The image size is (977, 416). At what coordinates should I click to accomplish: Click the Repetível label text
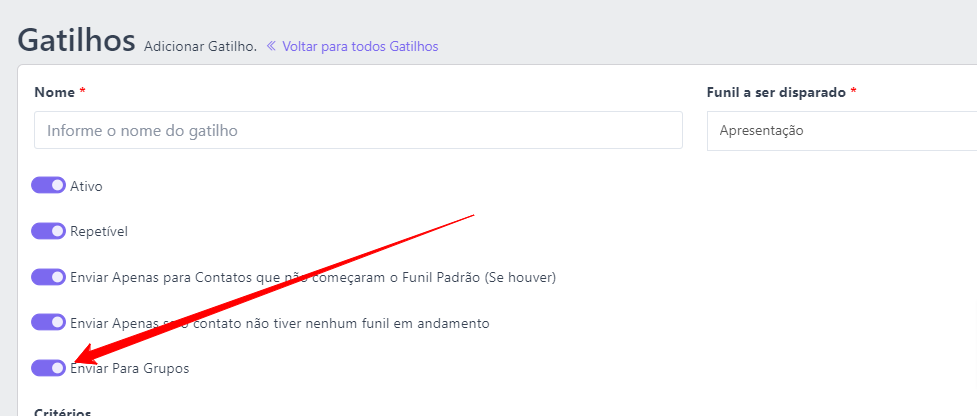[99, 232]
